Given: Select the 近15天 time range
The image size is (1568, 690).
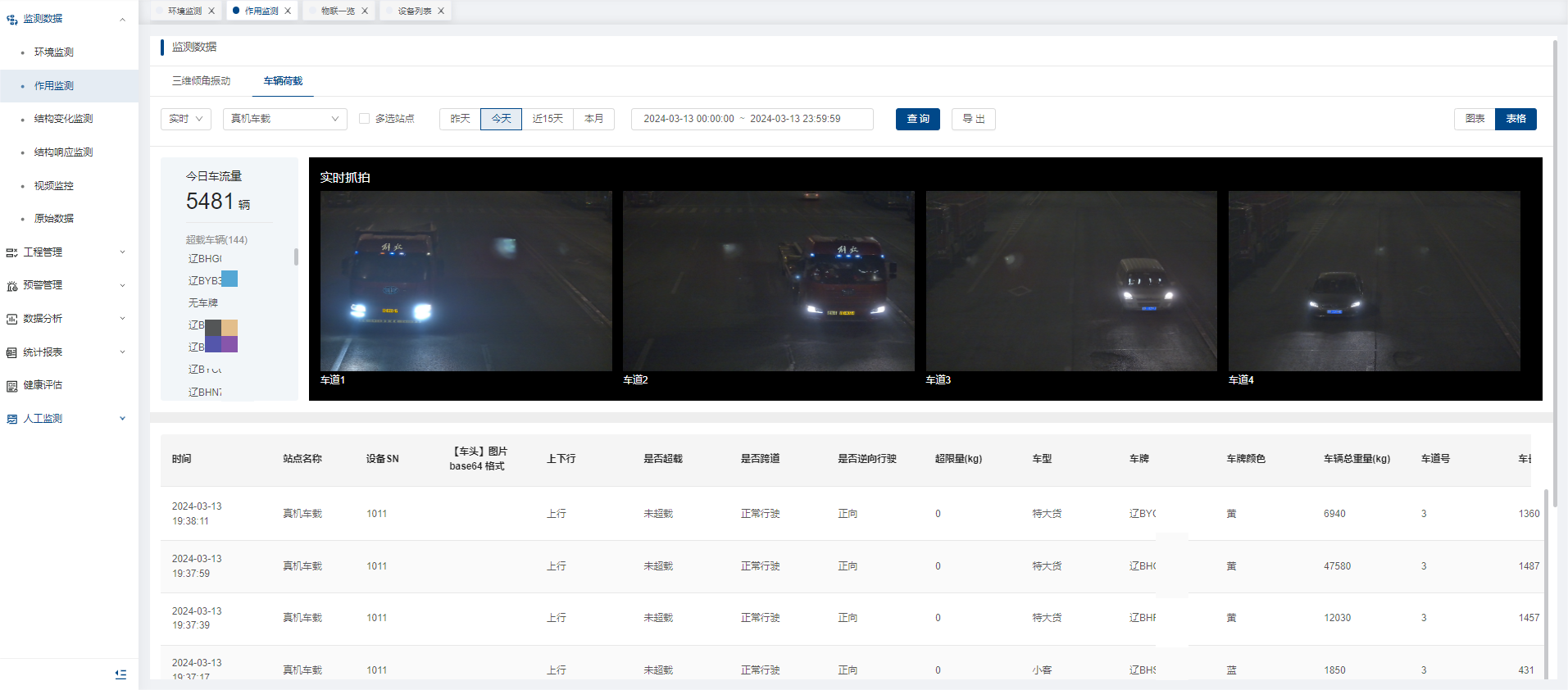Looking at the screenshot, I should click(548, 119).
